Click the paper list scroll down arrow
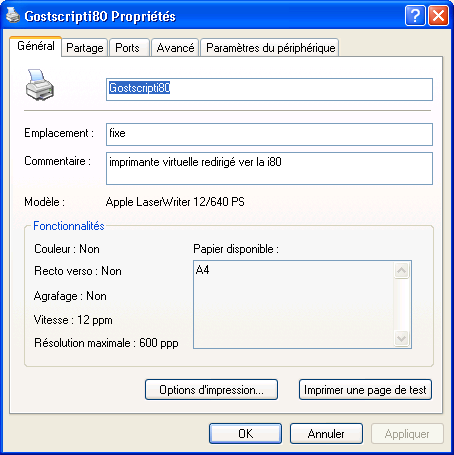This screenshot has height=455, width=454. click(401, 339)
